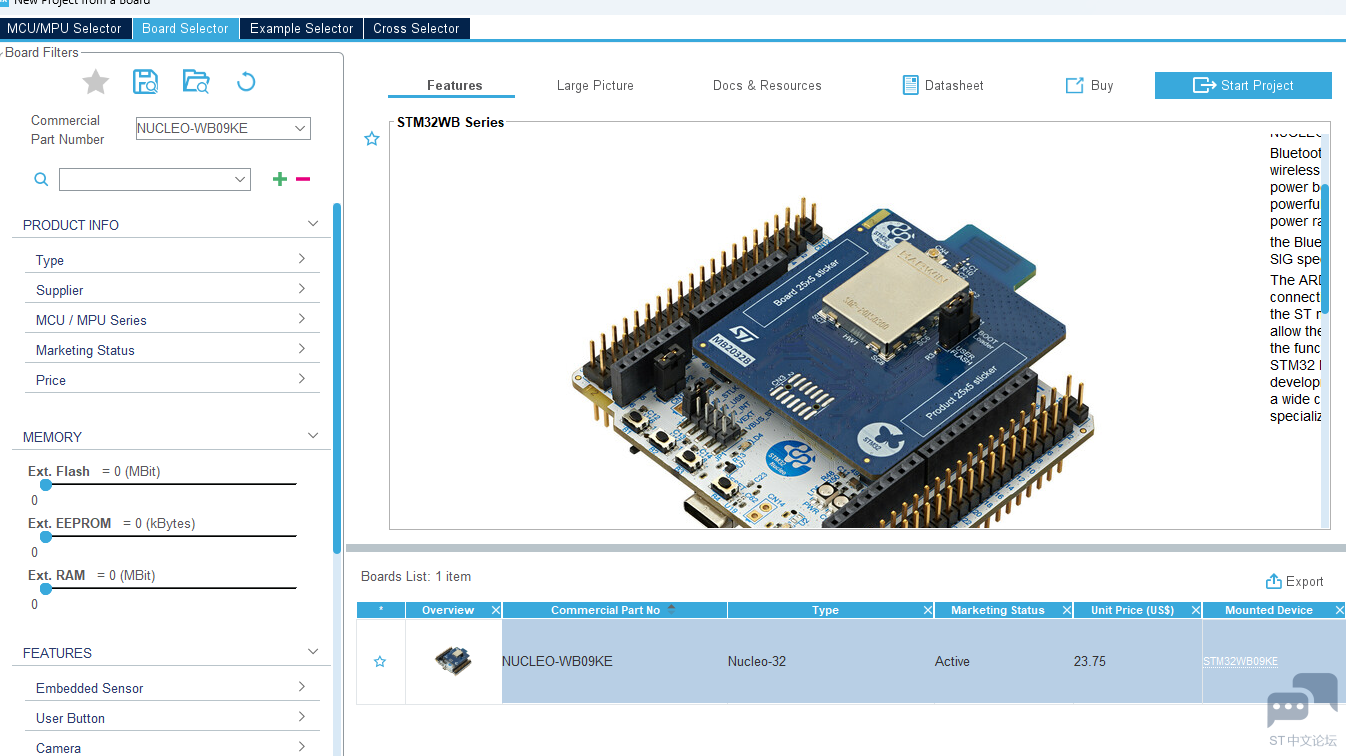Close the Overview column in the boards list
Image resolution: width=1346 pixels, height=756 pixels.
[496, 610]
